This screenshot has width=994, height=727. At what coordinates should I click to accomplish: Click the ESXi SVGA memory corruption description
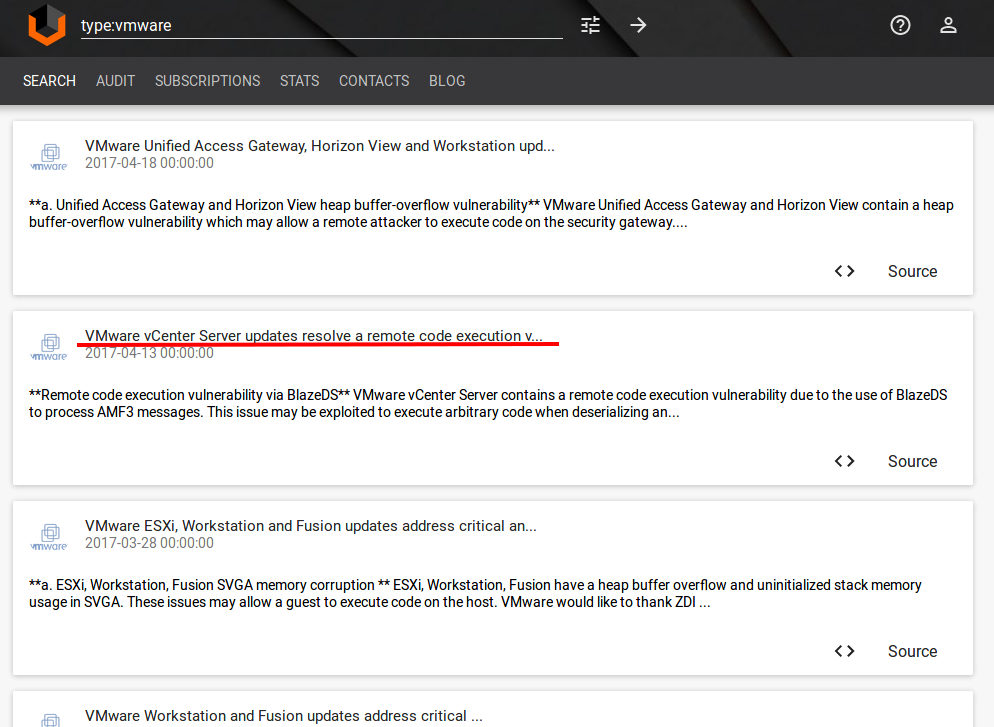pos(475,594)
